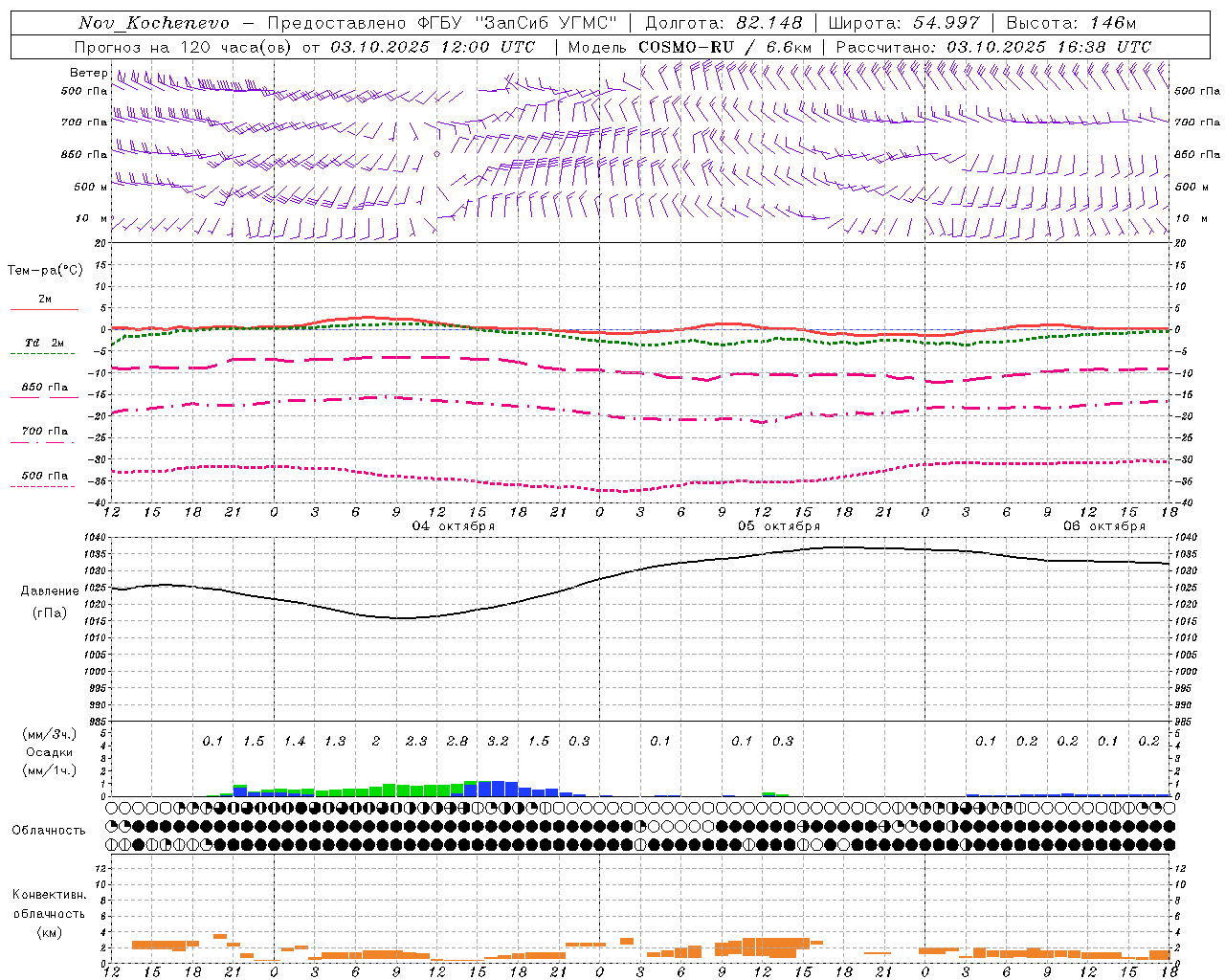Click the red 2м temperature legend line

[x=44, y=309]
